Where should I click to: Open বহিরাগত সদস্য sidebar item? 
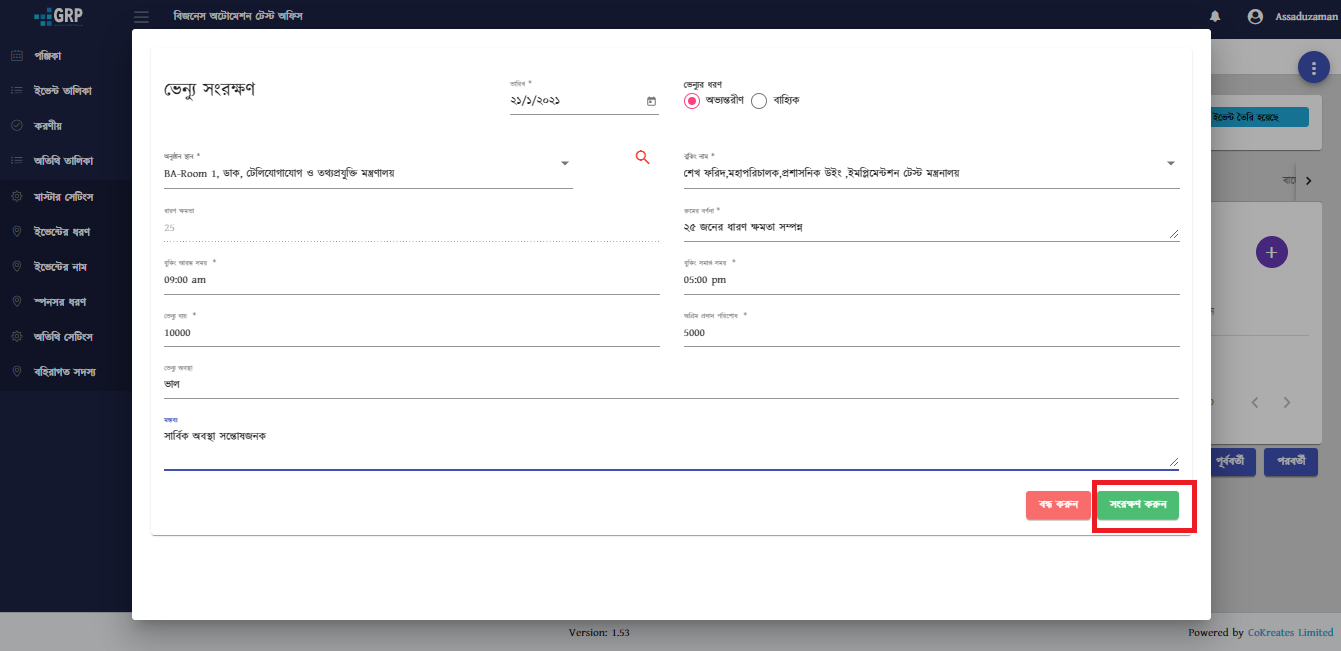click(x=66, y=372)
